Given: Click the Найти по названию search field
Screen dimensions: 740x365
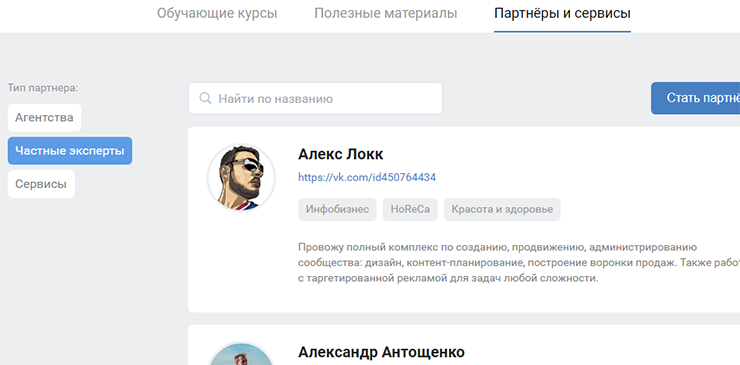Looking at the screenshot, I should click(x=315, y=98).
